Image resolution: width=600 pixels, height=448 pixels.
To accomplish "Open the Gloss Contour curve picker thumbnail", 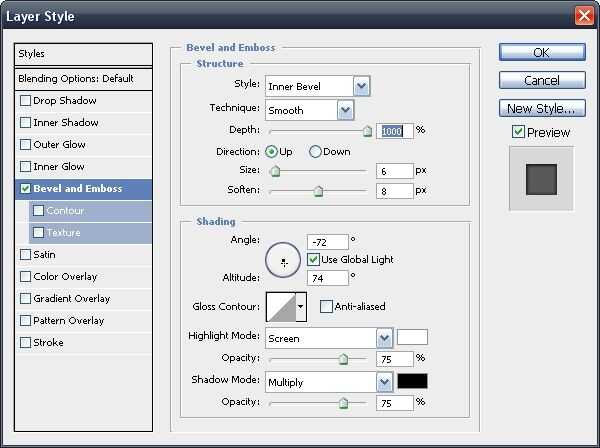I will pyautogui.click(x=281, y=307).
